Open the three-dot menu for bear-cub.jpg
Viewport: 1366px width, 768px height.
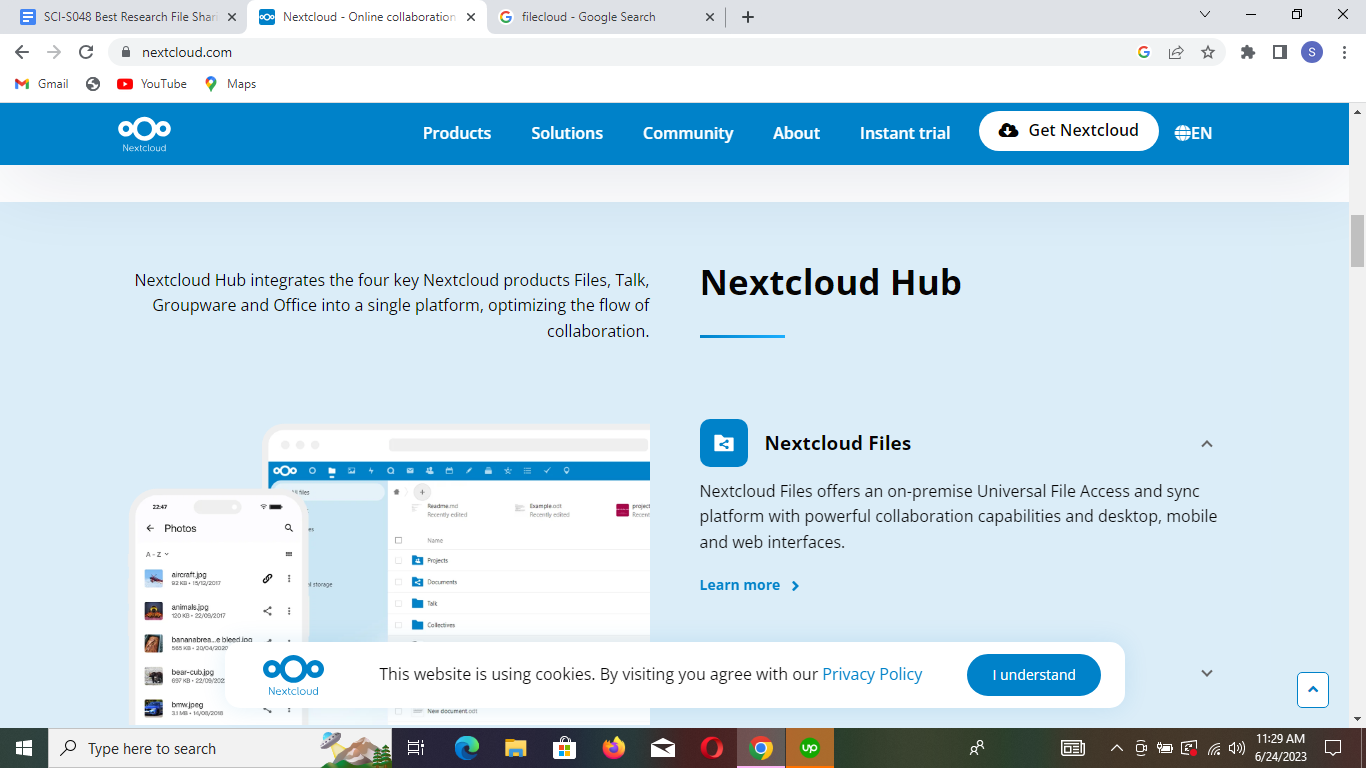[x=289, y=676]
